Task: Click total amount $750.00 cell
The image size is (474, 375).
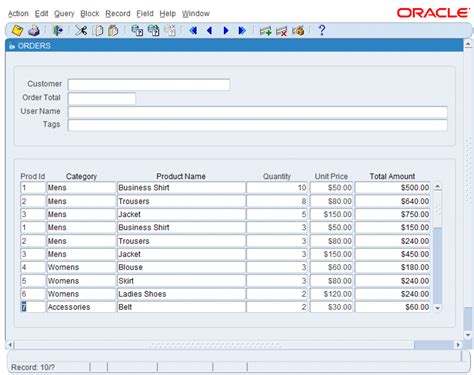Action: point(392,214)
